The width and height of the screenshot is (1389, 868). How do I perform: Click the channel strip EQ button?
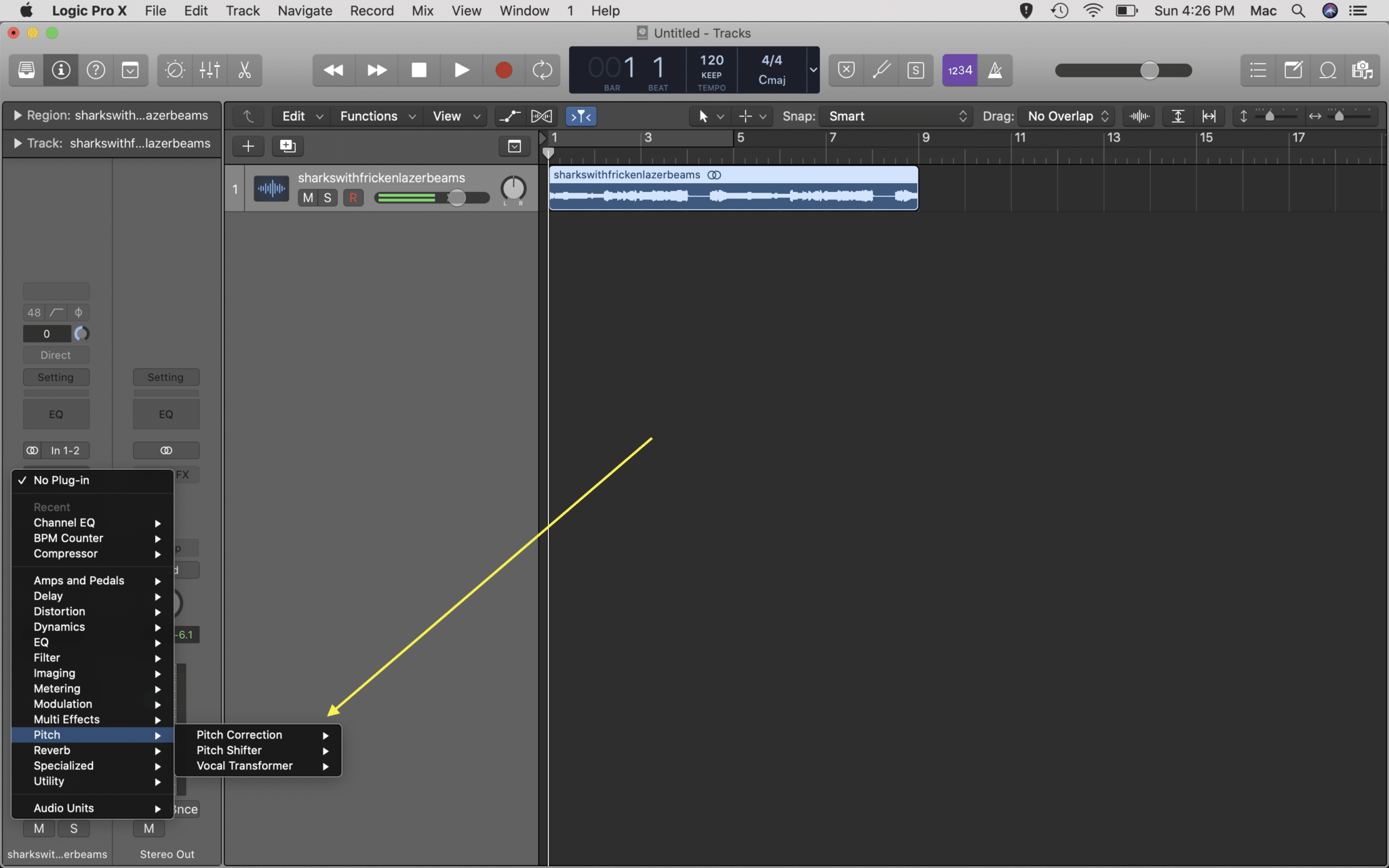pos(56,414)
